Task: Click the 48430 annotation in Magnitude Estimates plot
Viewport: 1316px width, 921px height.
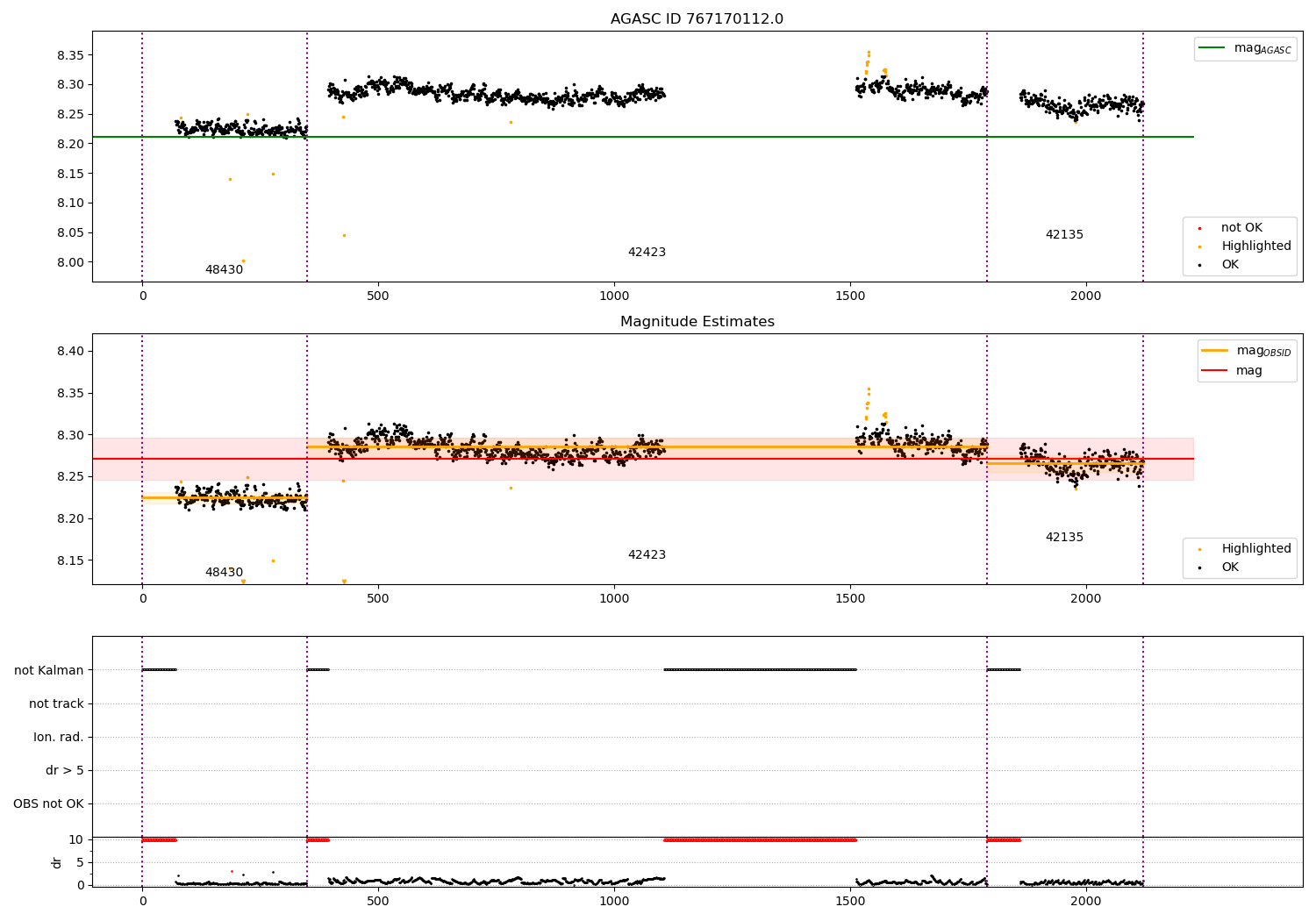Action: tap(224, 573)
